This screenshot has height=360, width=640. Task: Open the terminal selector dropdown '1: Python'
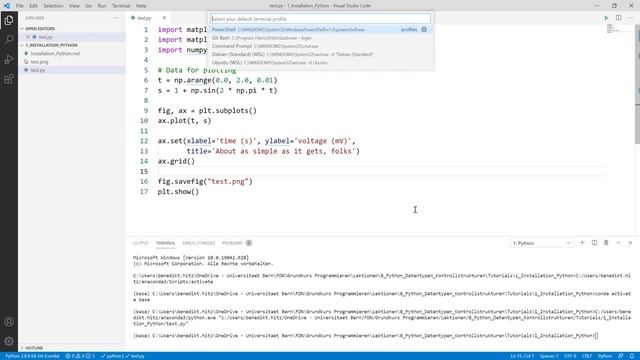point(541,243)
